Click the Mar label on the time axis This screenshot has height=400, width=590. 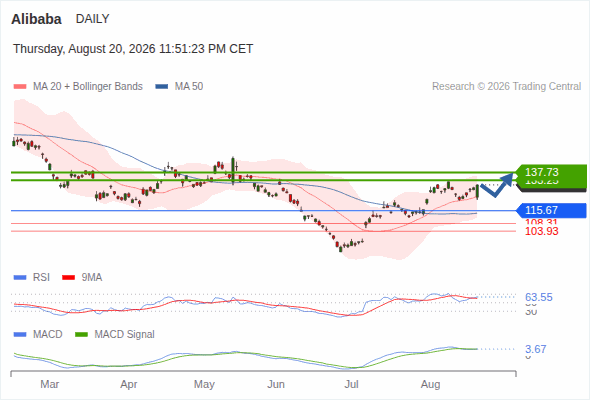pyautogui.click(x=50, y=385)
